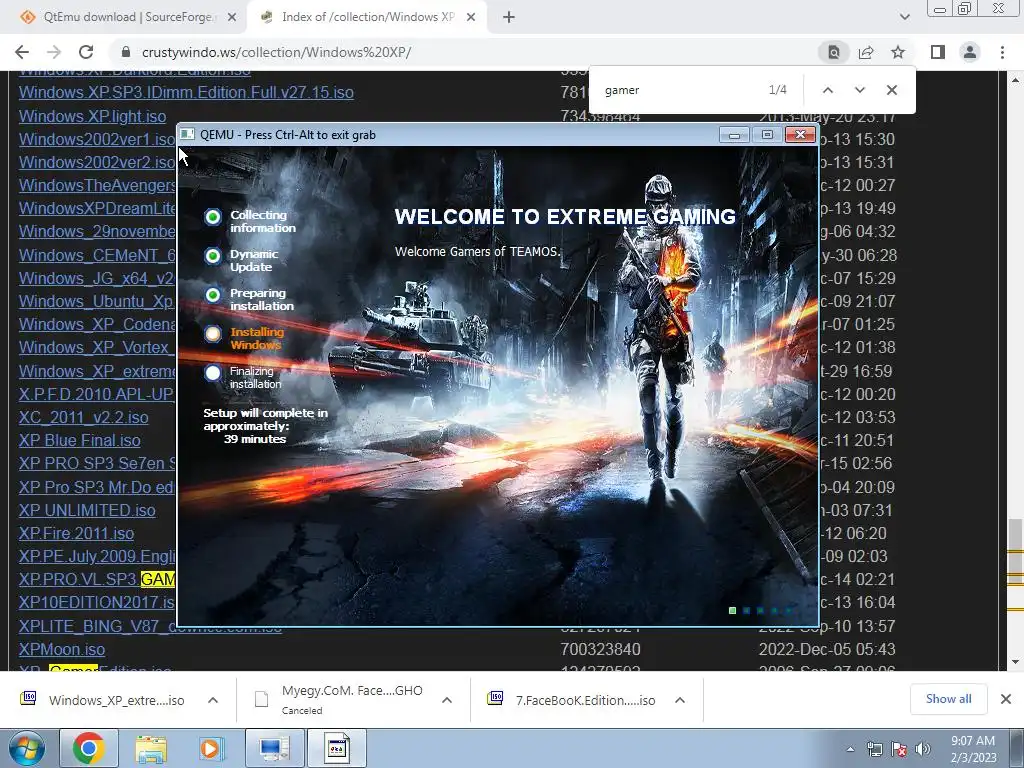The image size is (1024, 768).
Task: Open the XP UNLIMITED.iso link
Action: (x=87, y=510)
